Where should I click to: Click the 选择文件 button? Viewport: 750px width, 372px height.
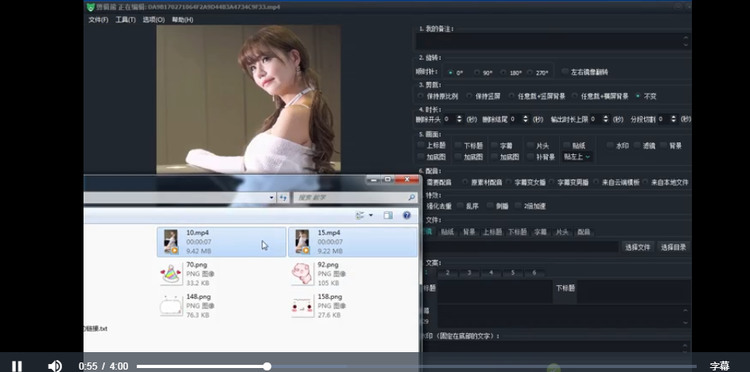[x=638, y=247]
